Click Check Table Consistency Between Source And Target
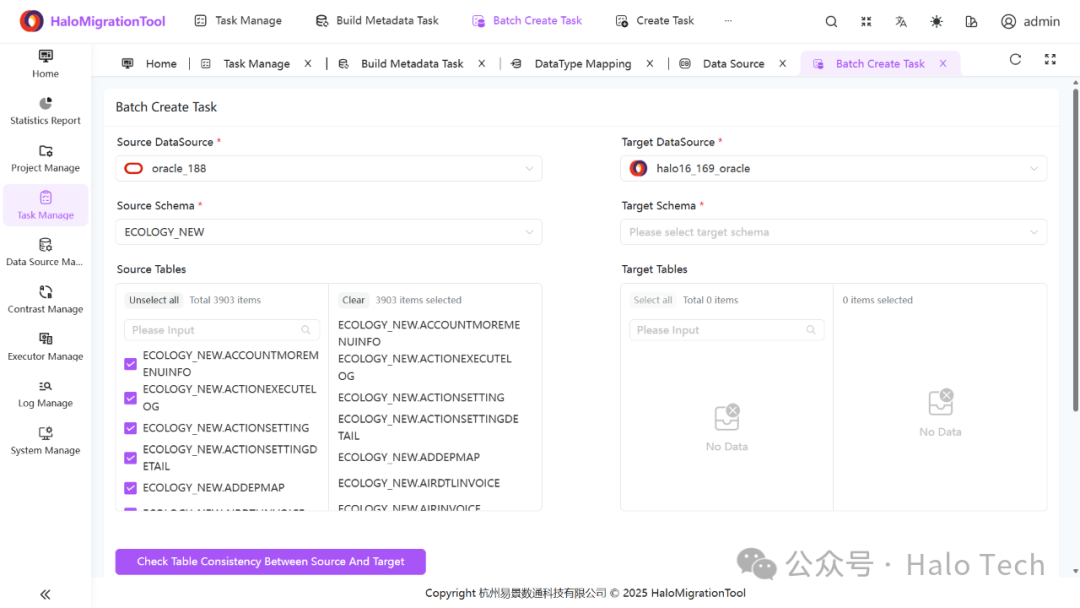 271,562
